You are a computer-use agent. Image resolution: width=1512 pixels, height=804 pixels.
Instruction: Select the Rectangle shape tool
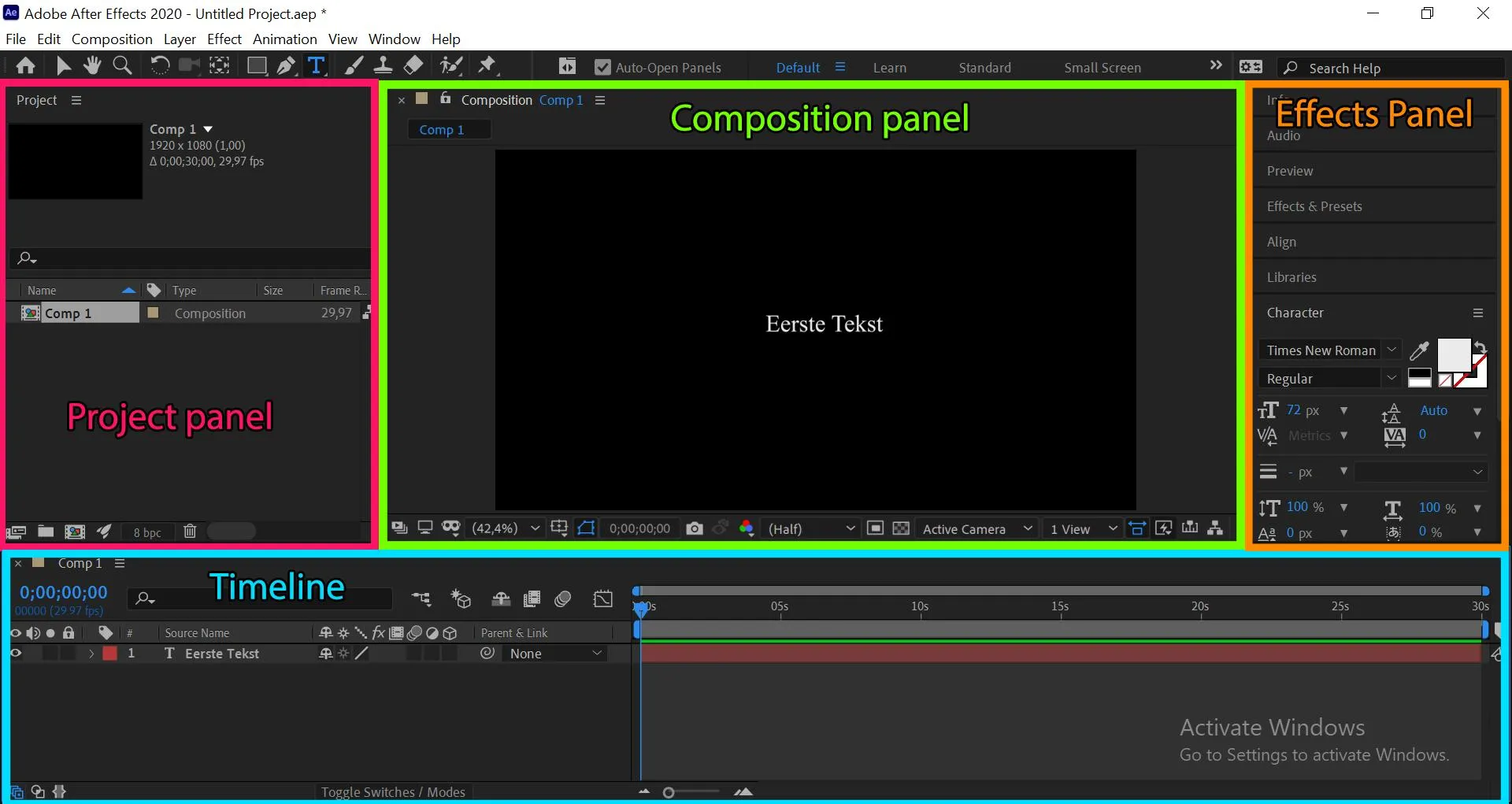[x=256, y=66]
